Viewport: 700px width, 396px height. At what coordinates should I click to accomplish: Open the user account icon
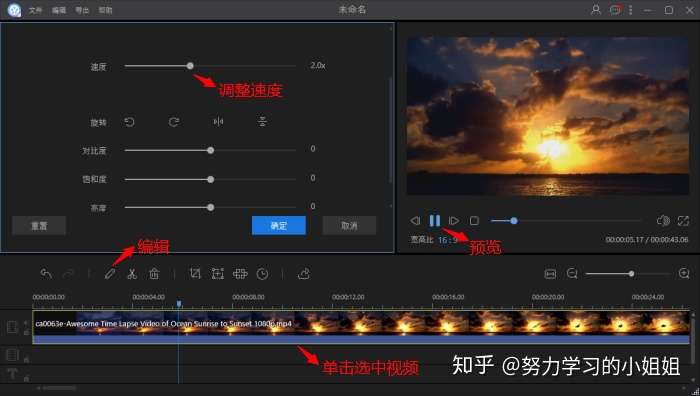596,9
